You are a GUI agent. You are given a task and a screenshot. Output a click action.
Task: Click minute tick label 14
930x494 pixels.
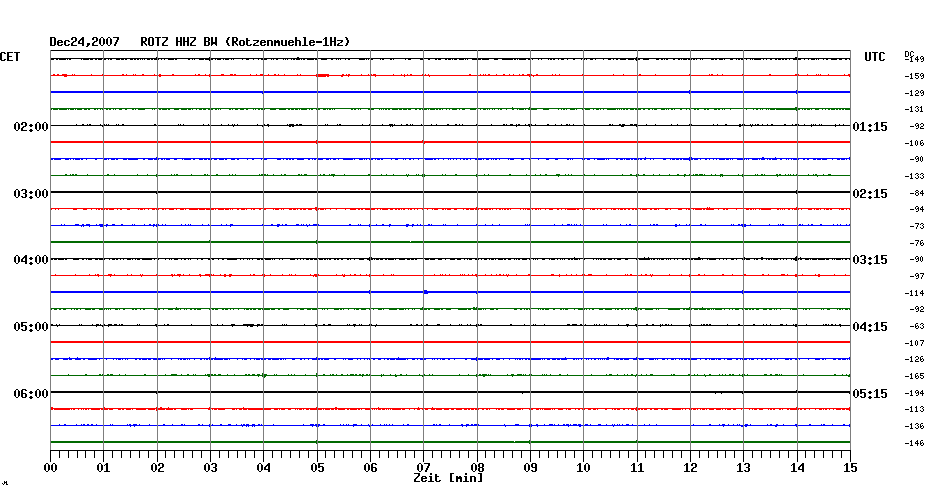[x=797, y=468]
